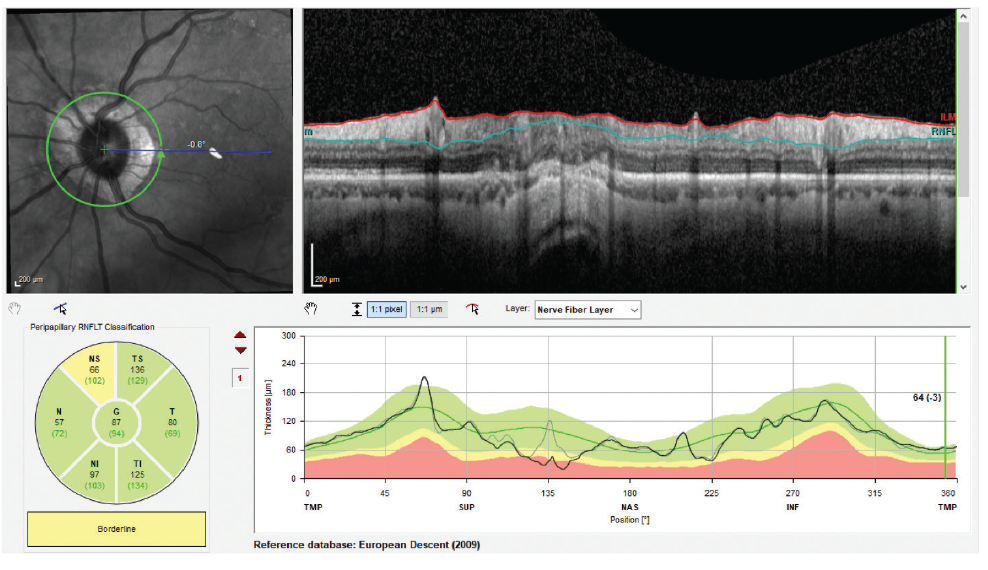The height and width of the screenshot is (570, 988).
Task: Click the G global average value 87
Action: 117,422
